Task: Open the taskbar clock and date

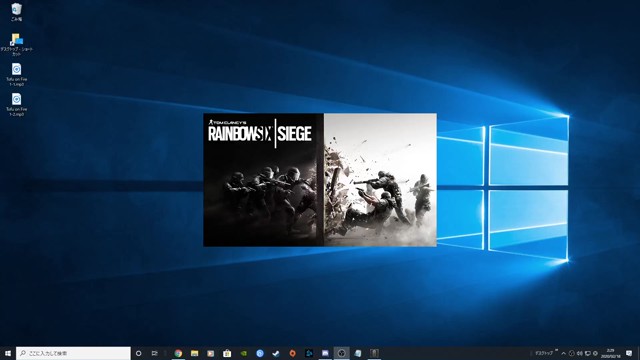Action: (x=610, y=353)
